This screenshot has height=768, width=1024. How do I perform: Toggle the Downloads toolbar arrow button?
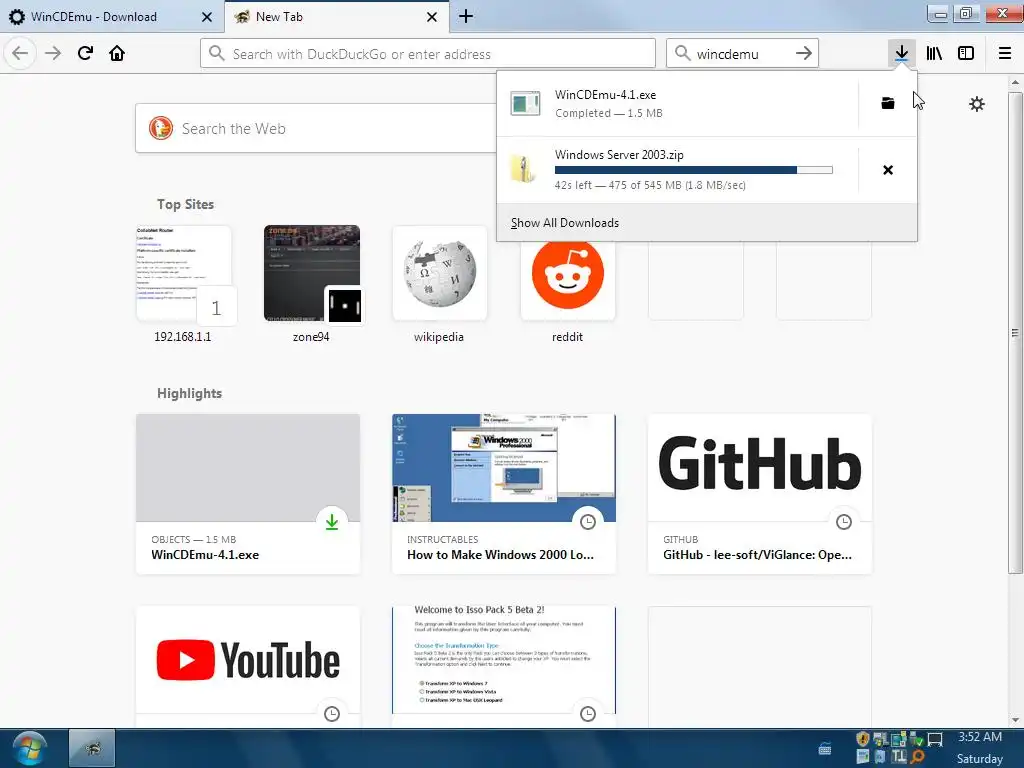point(902,53)
